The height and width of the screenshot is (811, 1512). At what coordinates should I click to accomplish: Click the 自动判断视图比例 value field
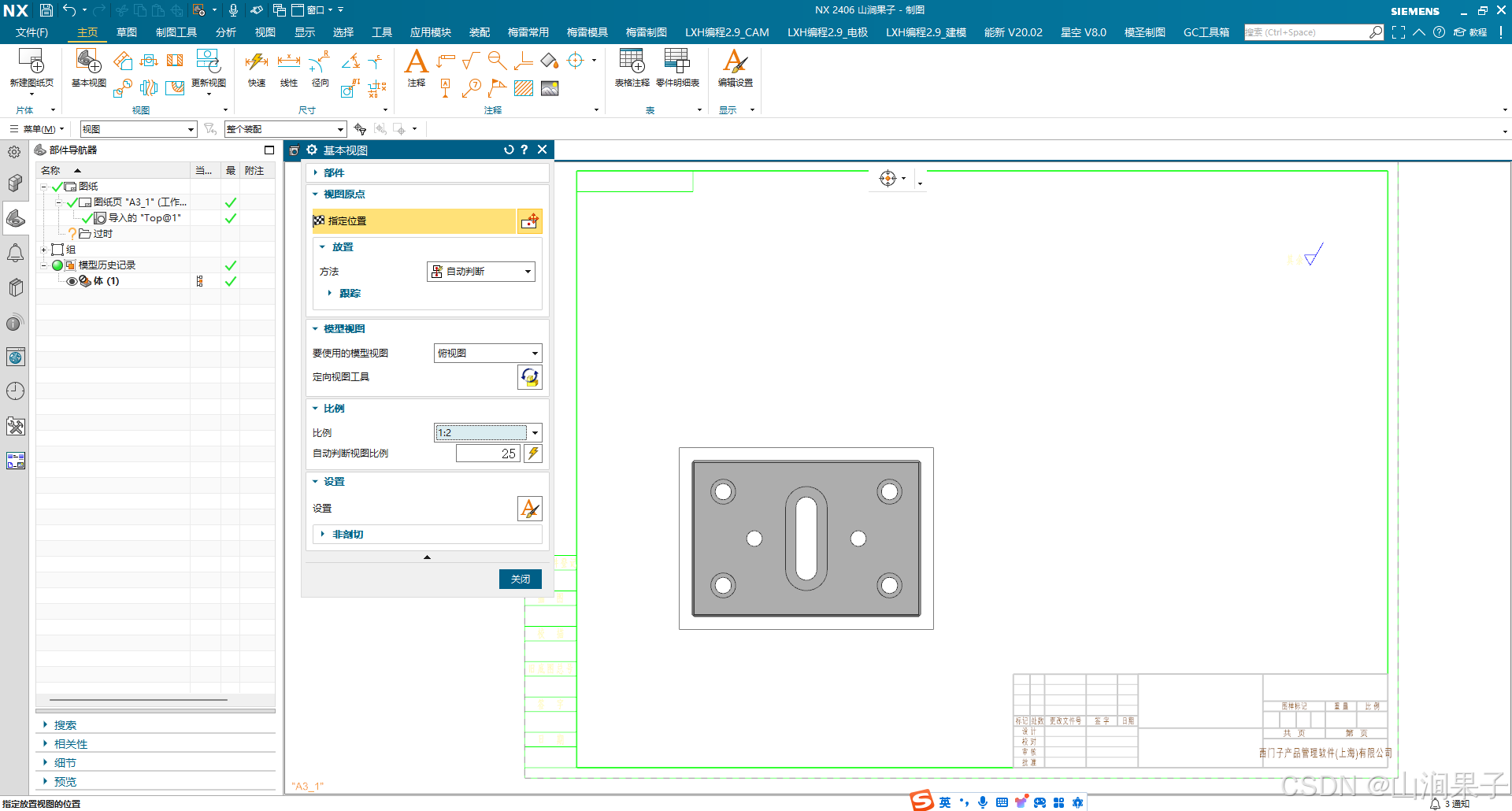[487, 454]
